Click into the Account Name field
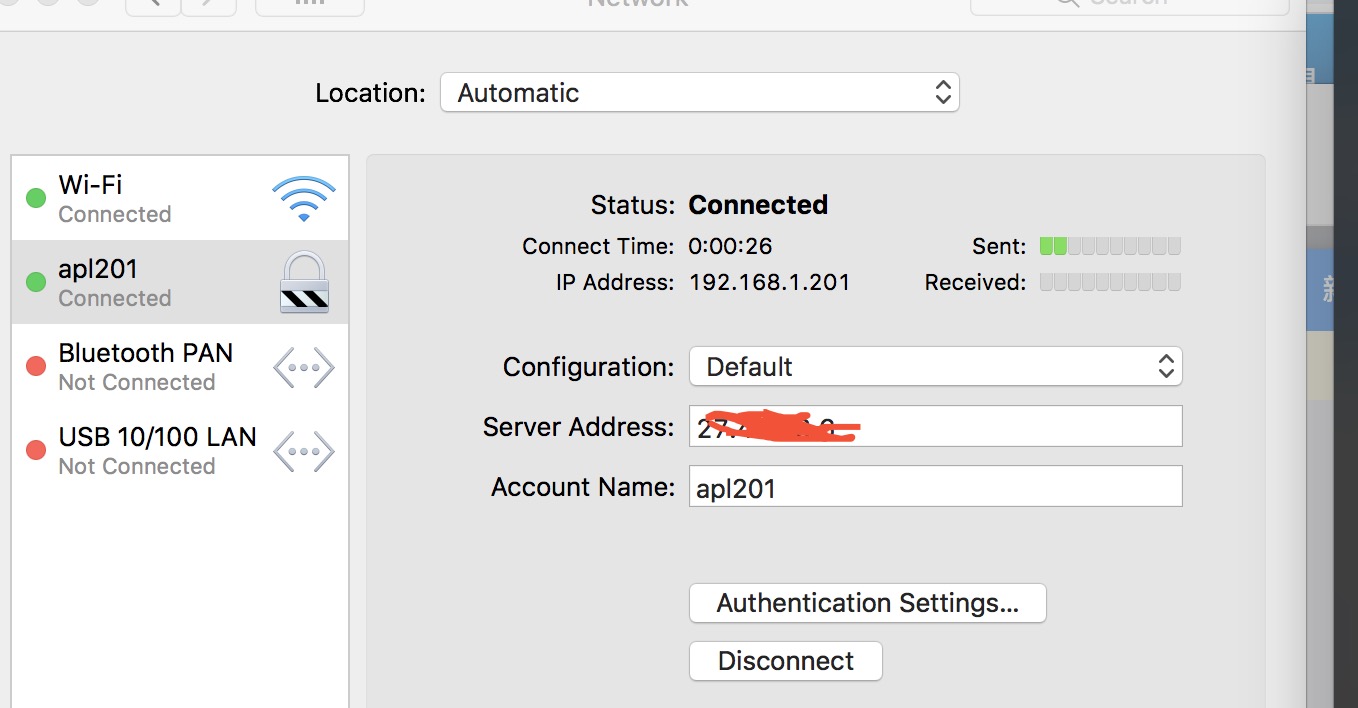This screenshot has height=708, width=1358. 935,487
